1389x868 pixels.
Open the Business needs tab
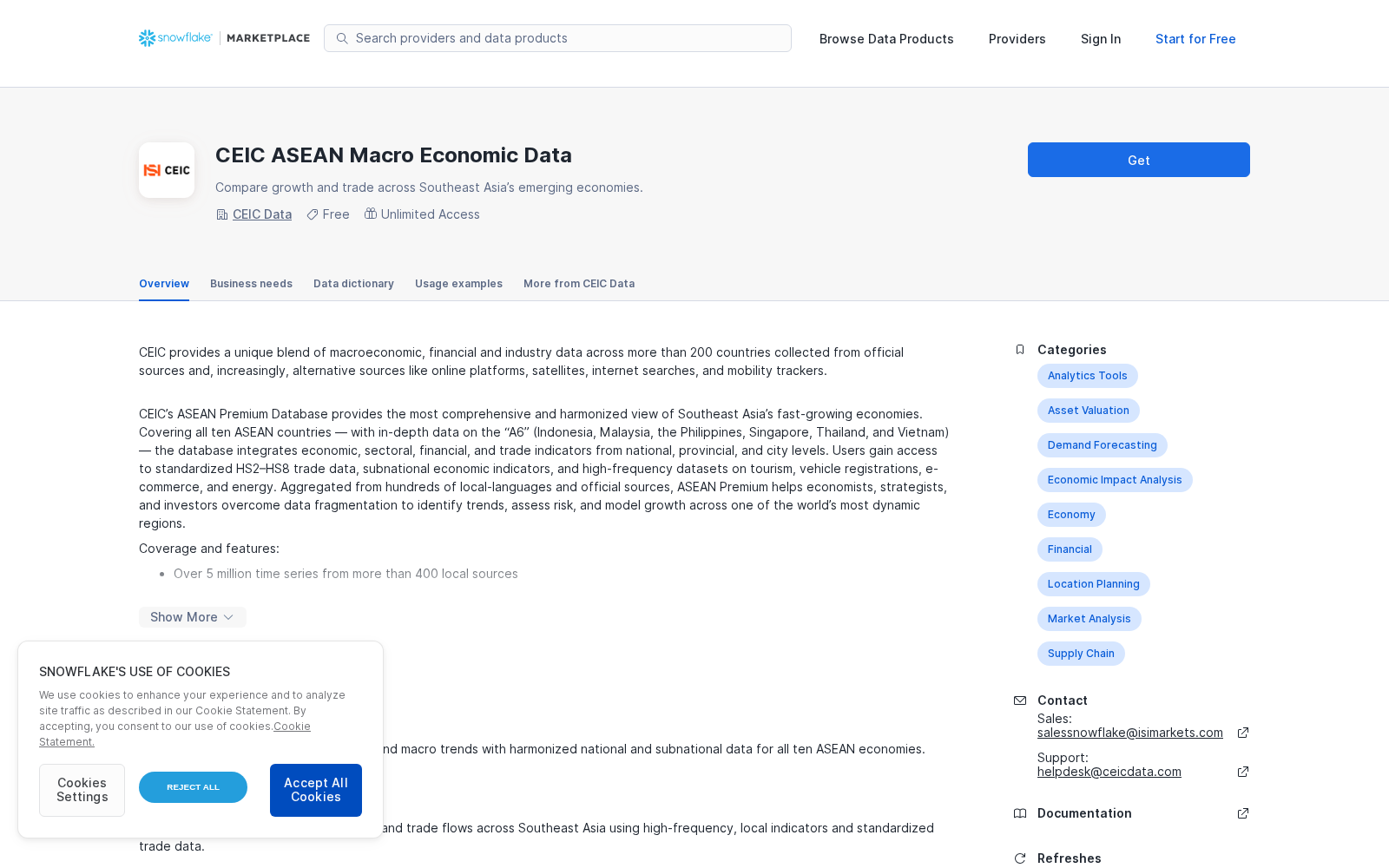pyautogui.click(x=251, y=284)
